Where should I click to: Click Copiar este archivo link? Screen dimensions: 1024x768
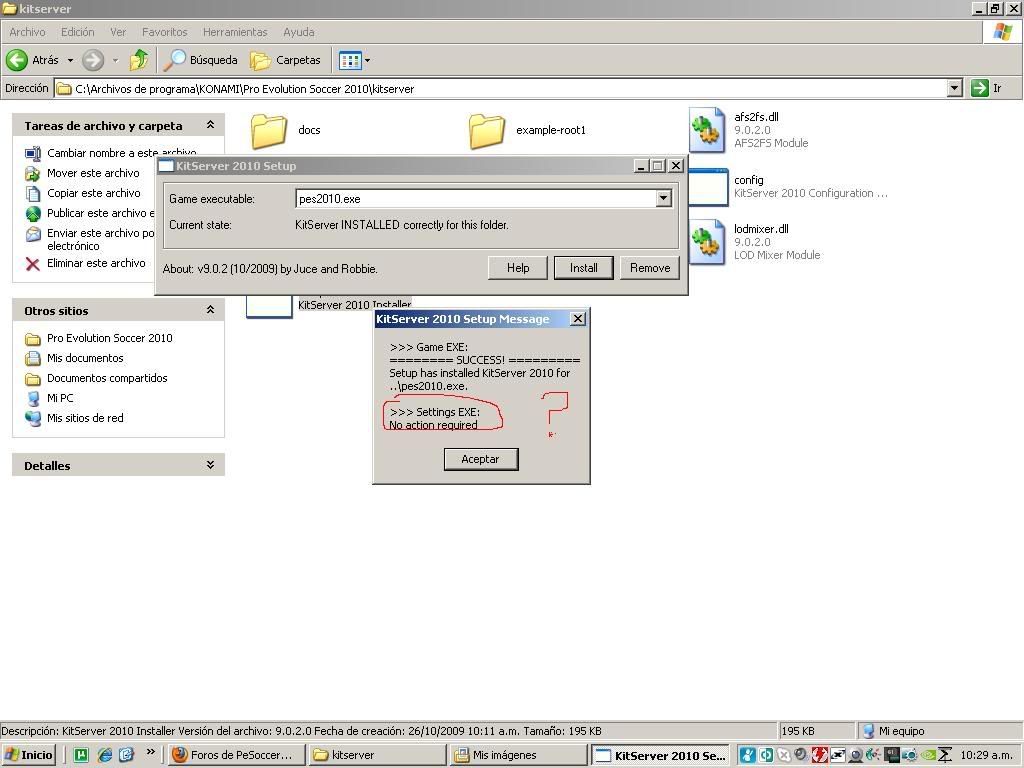point(93,193)
